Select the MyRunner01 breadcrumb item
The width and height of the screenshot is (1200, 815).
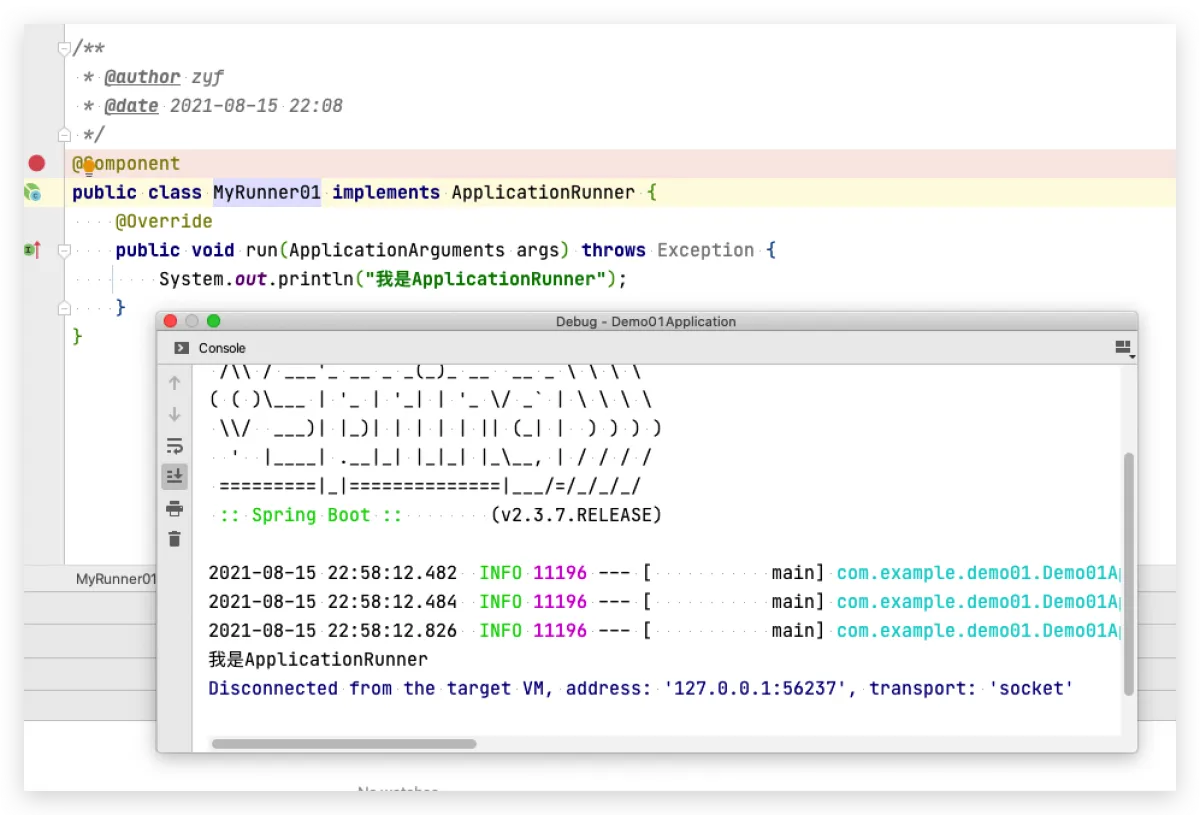pos(115,578)
